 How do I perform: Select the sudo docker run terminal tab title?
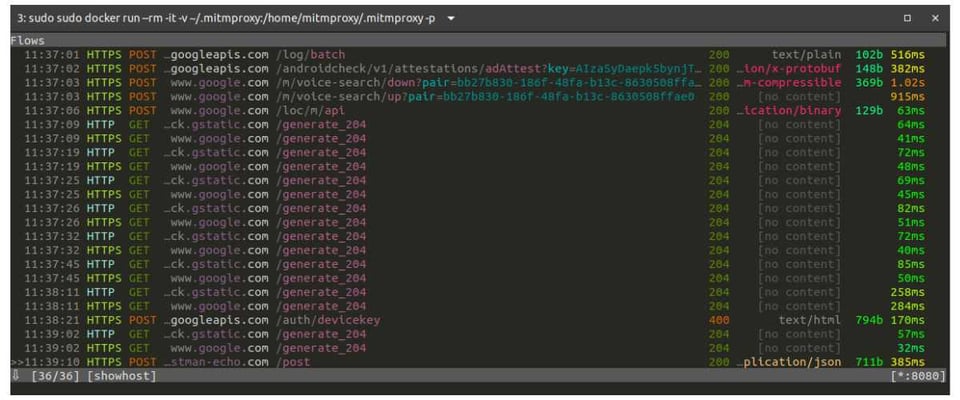pos(226,18)
